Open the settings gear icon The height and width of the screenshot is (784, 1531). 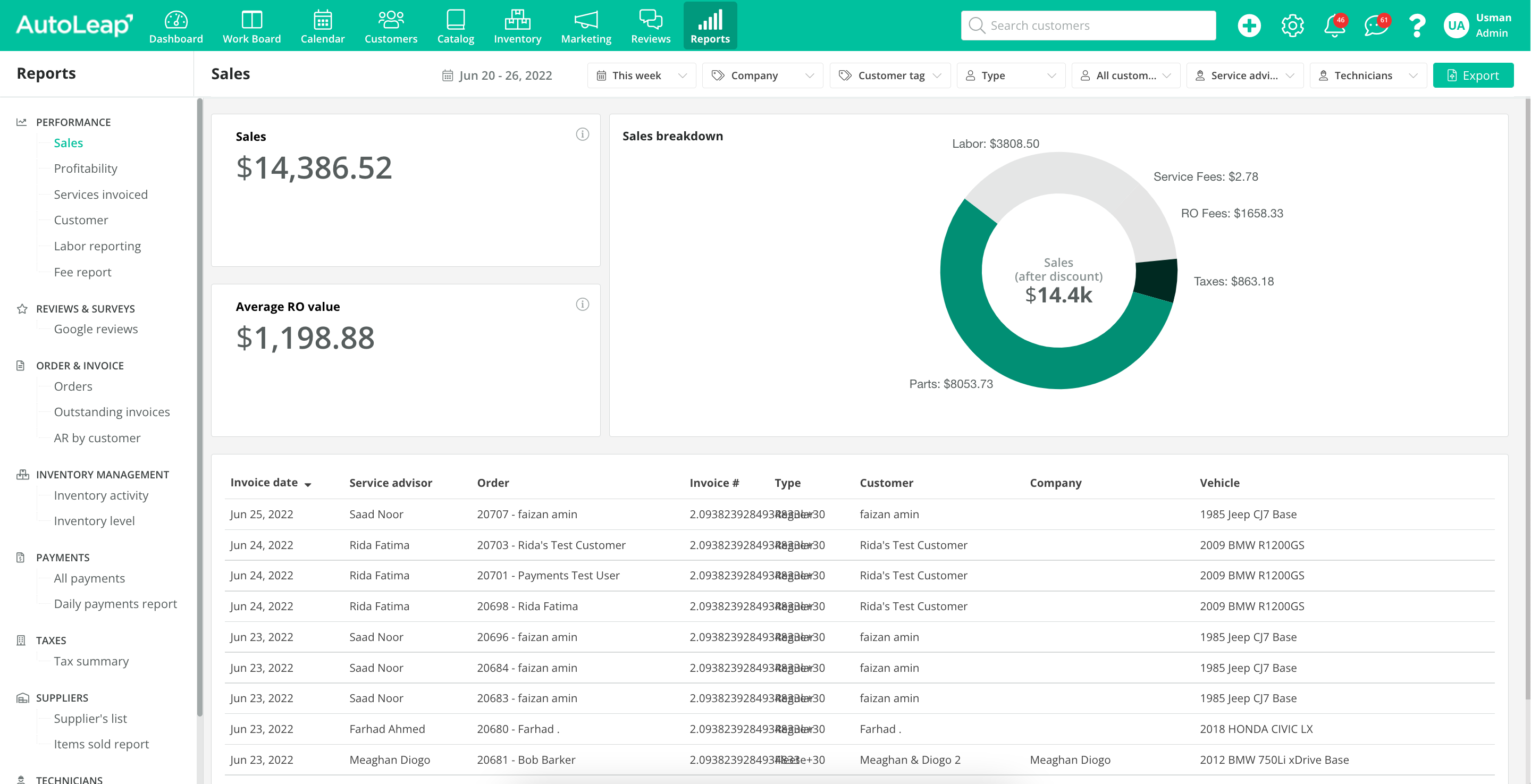pyautogui.click(x=1292, y=26)
